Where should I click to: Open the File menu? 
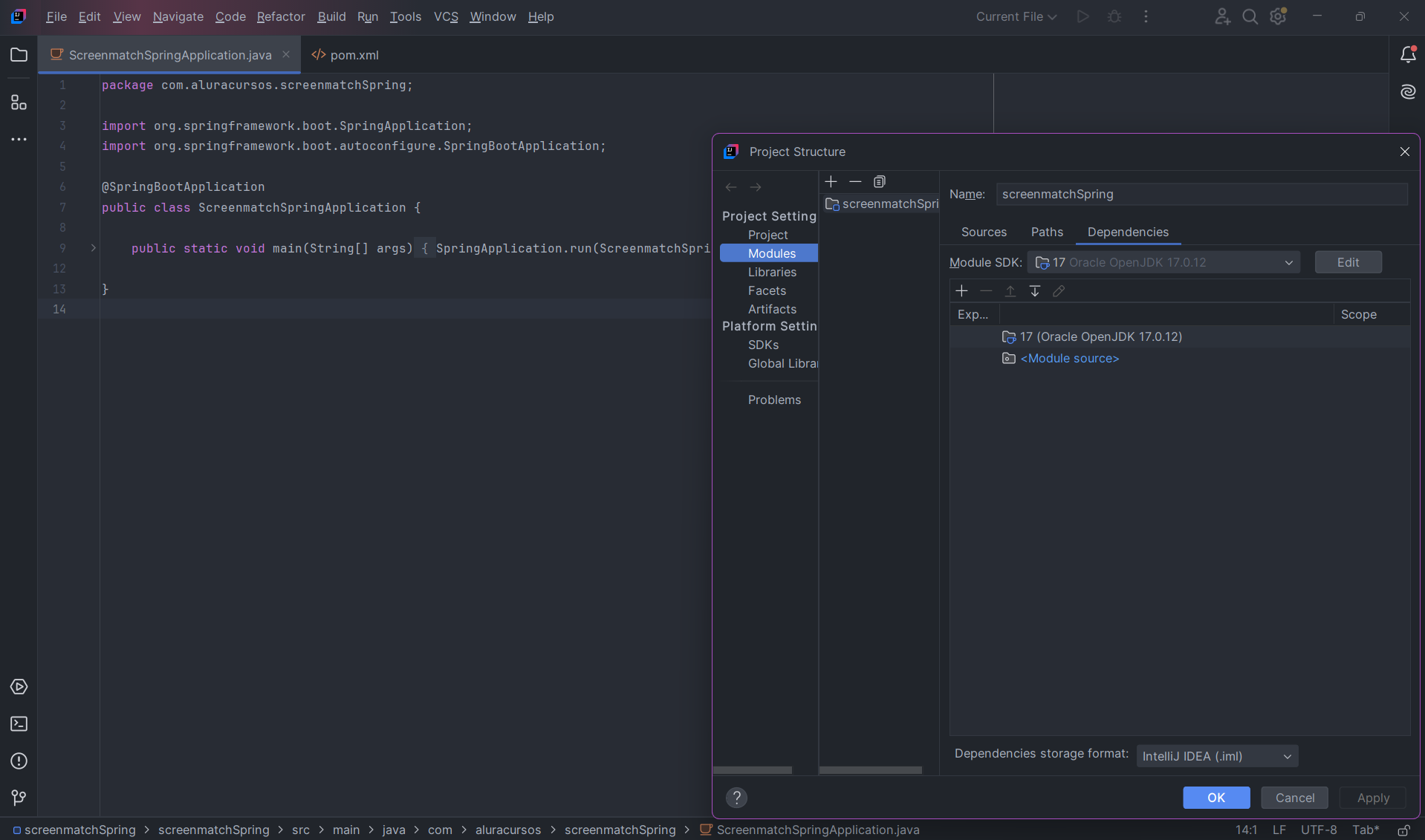pyautogui.click(x=56, y=16)
